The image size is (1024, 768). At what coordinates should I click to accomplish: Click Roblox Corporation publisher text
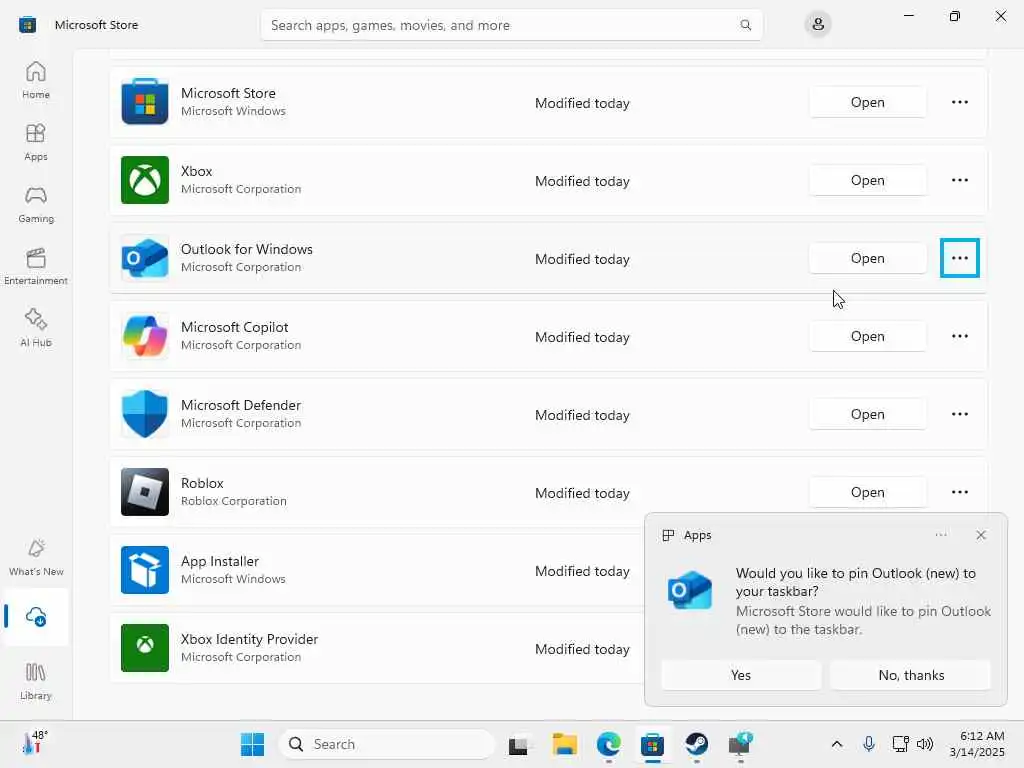pyautogui.click(x=234, y=501)
